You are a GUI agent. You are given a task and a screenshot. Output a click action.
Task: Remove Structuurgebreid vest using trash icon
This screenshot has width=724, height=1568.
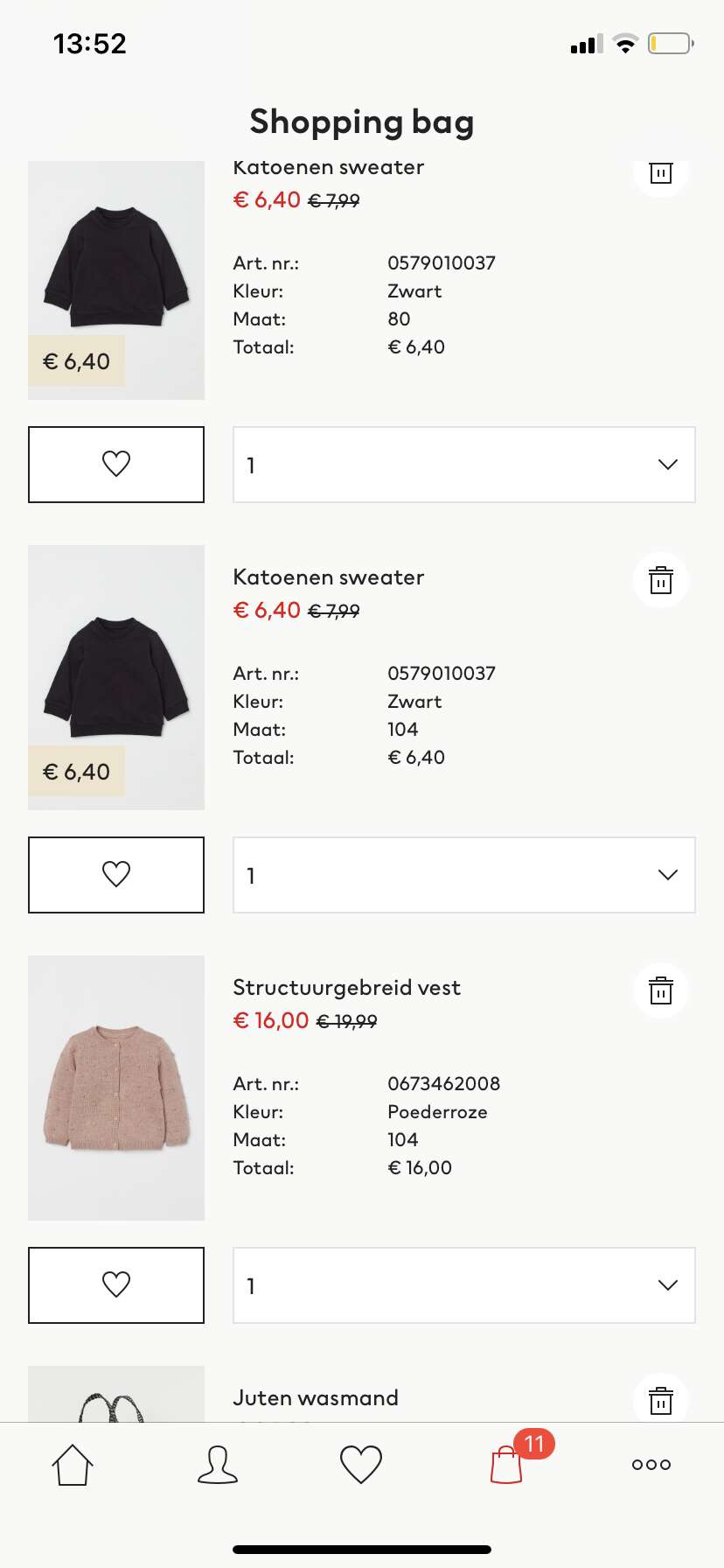coord(661,990)
